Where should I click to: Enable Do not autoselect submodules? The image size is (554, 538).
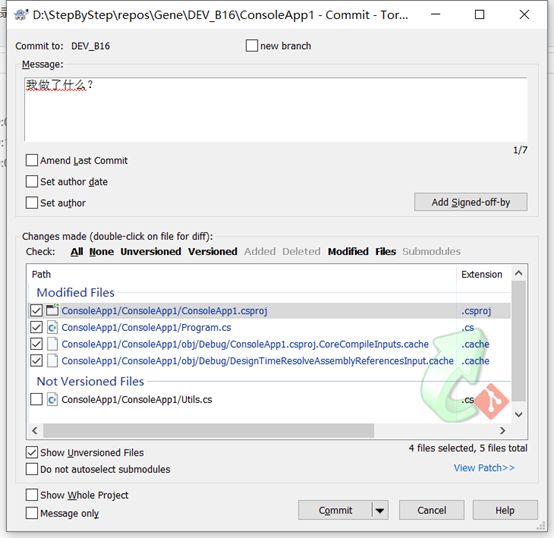click(x=32, y=469)
